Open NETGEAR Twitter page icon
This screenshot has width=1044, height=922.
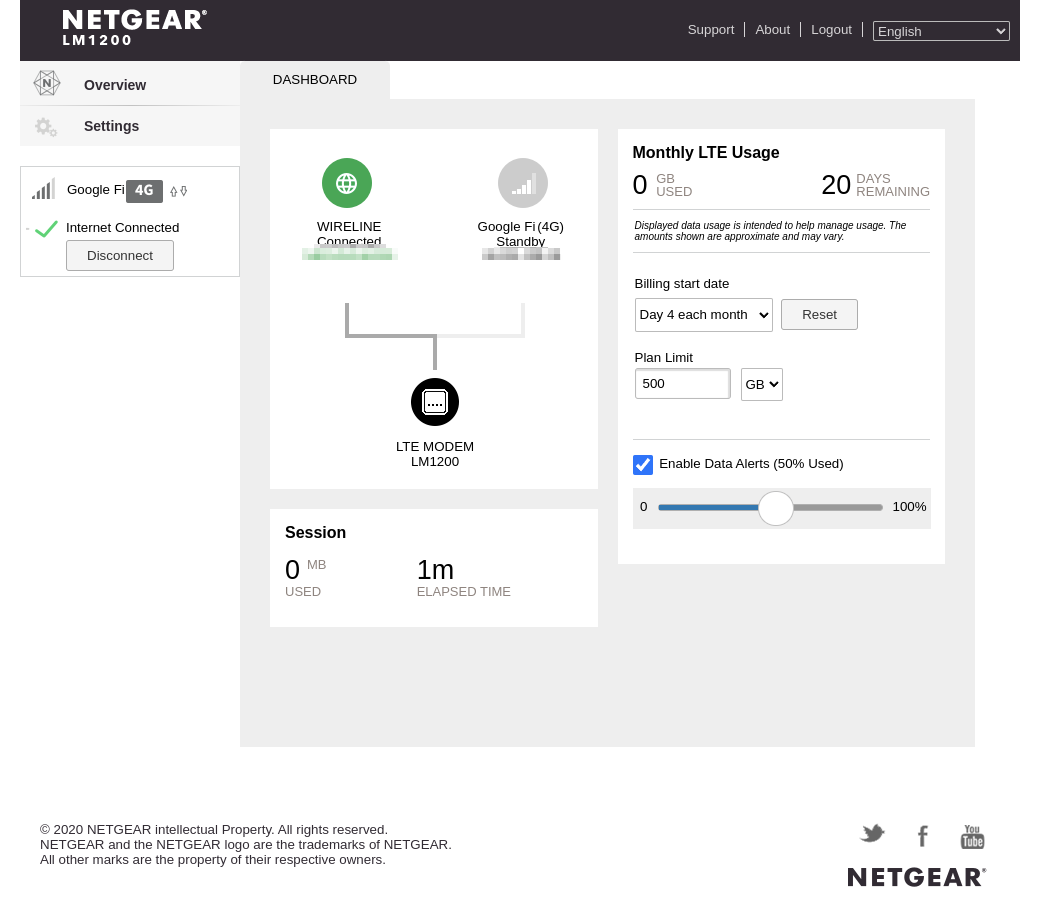point(872,834)
